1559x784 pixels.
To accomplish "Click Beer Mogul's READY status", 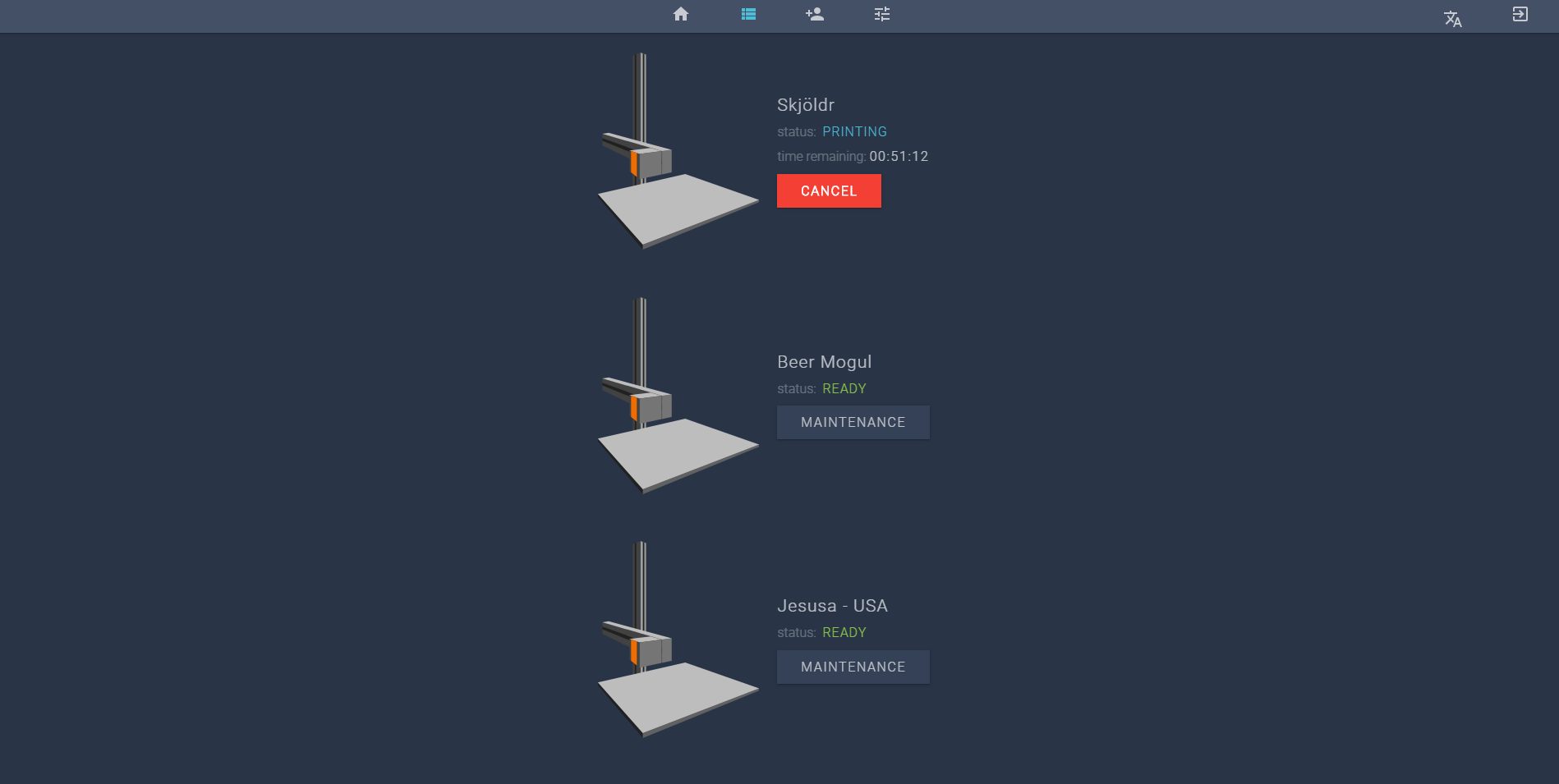I will coord(844,389).
